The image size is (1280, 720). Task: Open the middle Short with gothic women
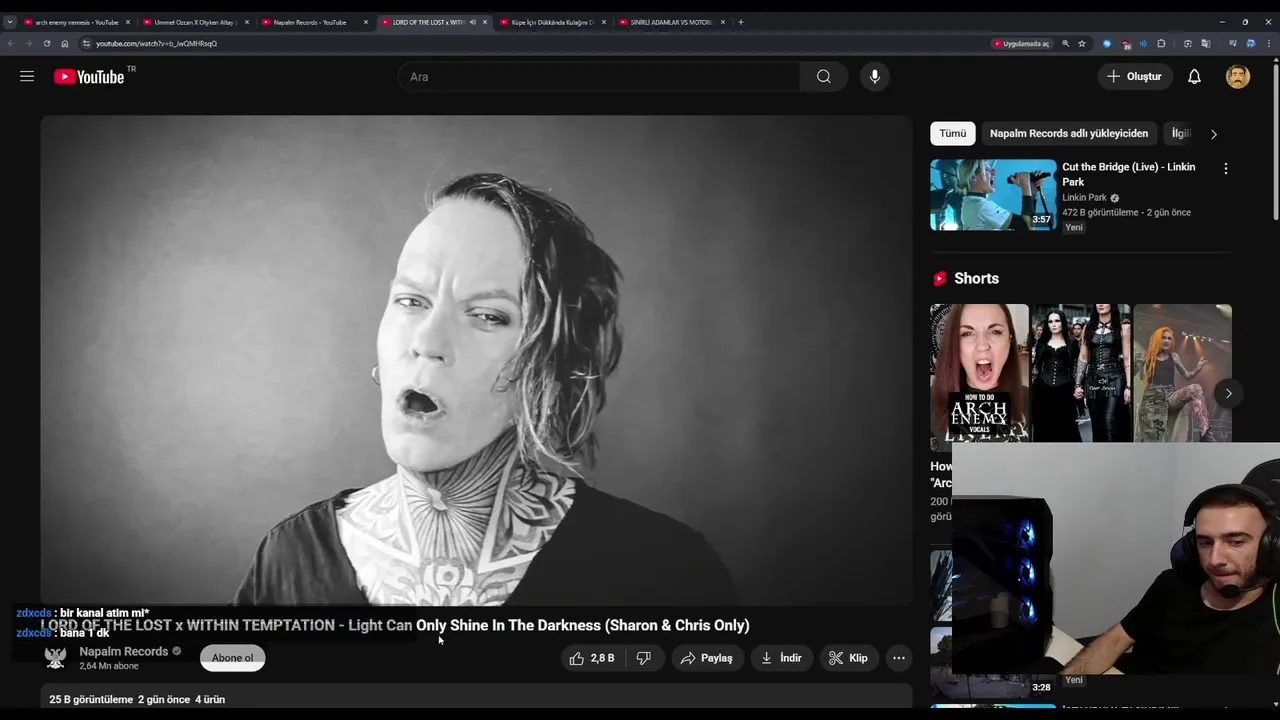[1081, 373]
